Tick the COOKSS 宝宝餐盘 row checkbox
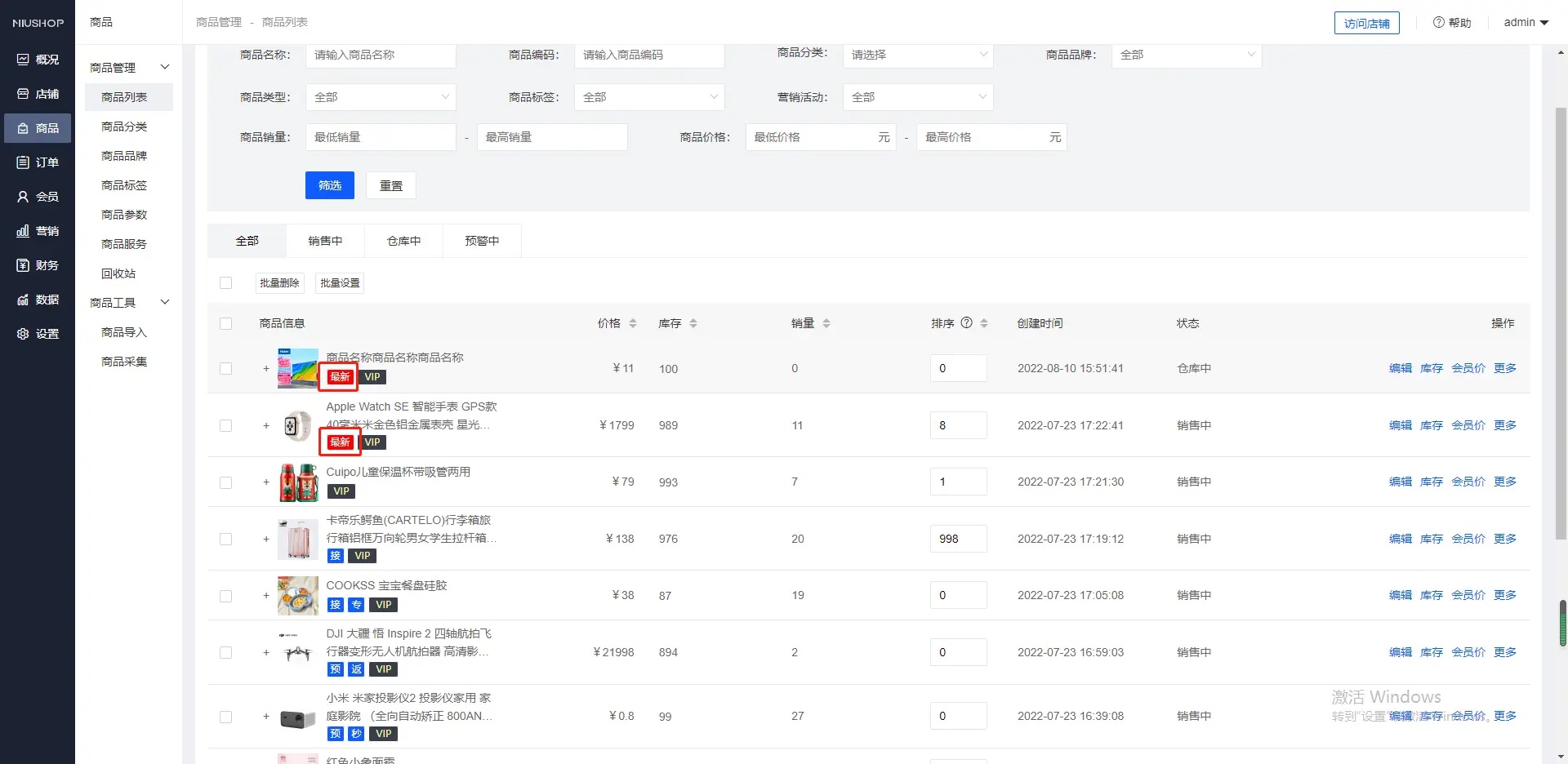The width and height of the screenshot is (1568, 764). 226,596
